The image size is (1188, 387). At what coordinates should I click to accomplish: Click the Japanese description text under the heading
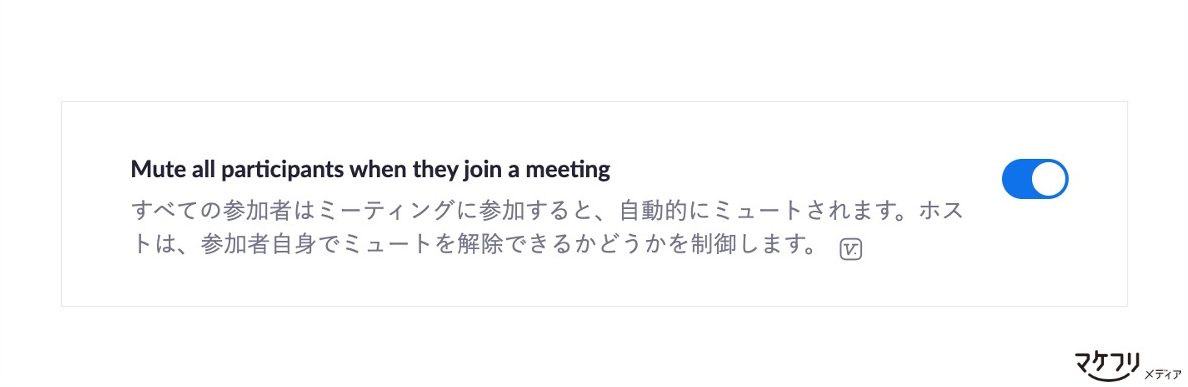[x=547, y=227]
